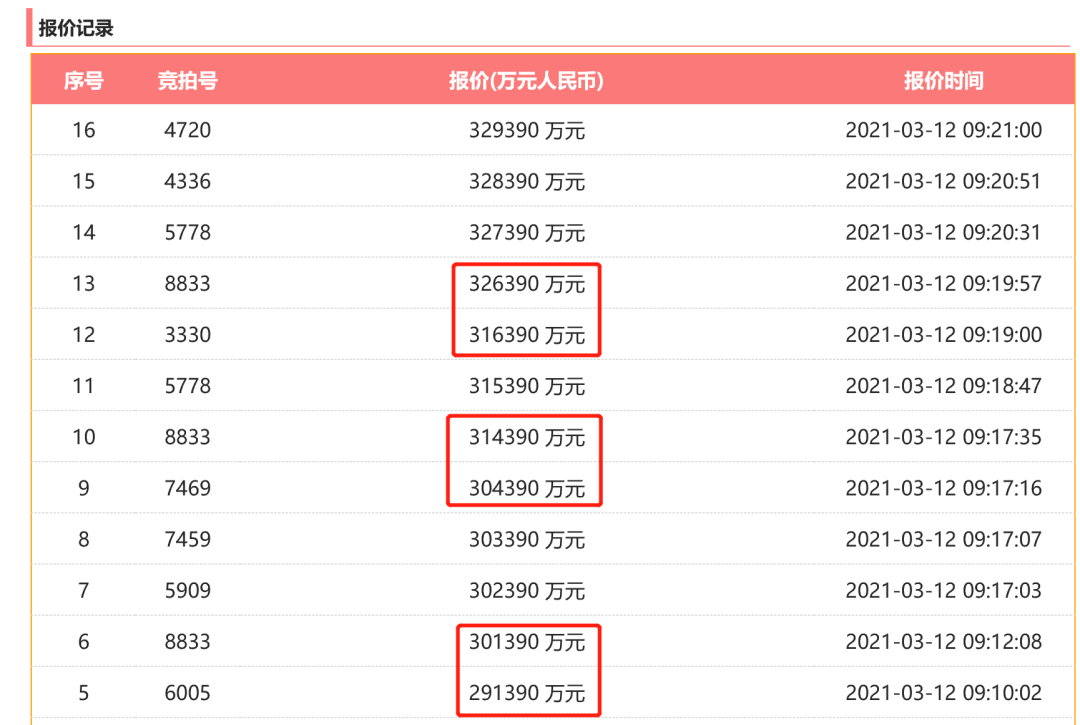The height and width of the screenshot is (725, 1080).
Task: Select the 09:17:35 bid timestamp
Action: pos(943,437)
